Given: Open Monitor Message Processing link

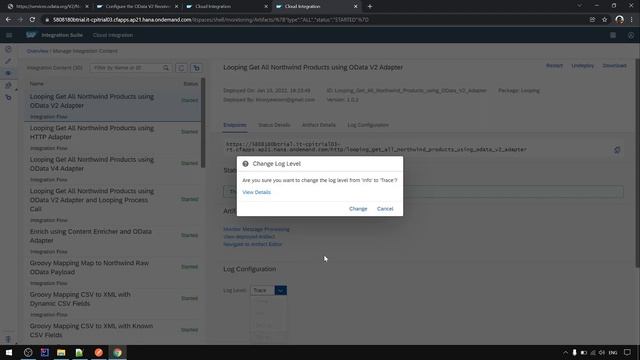Looking at the screenshot, I should pyautogui.click(x=256, y=229).
